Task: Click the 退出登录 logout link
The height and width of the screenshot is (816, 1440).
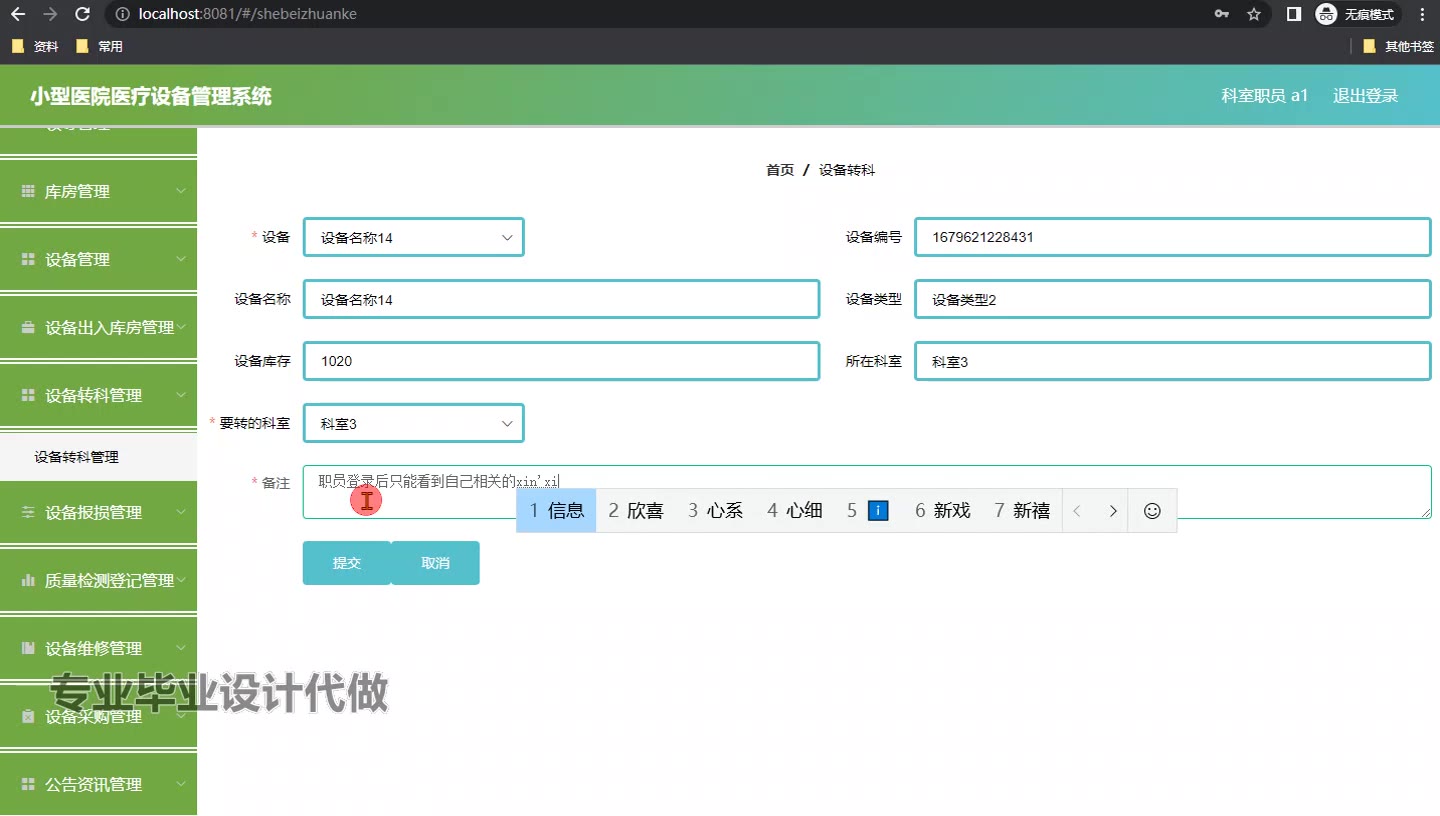Action: [1365, 96]
